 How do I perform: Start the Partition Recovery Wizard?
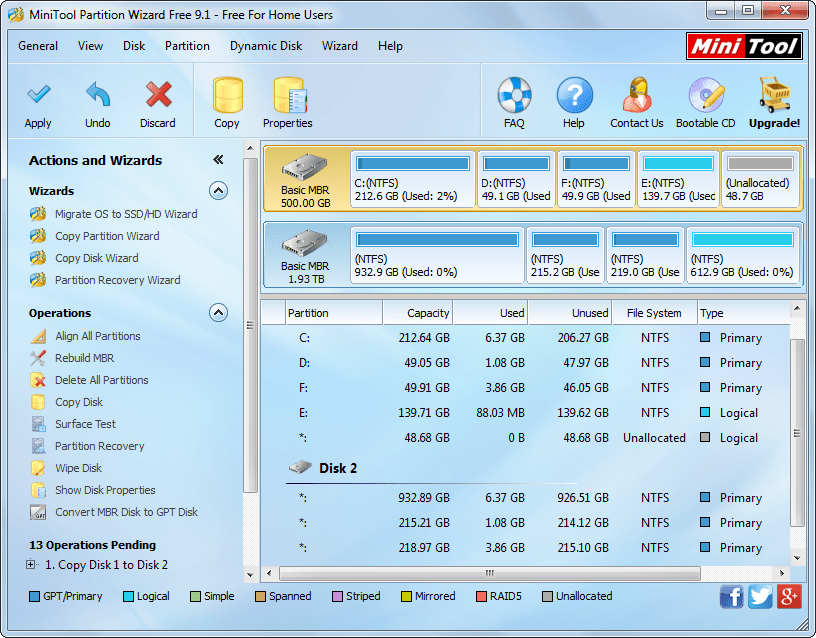[x=118, y=280]
